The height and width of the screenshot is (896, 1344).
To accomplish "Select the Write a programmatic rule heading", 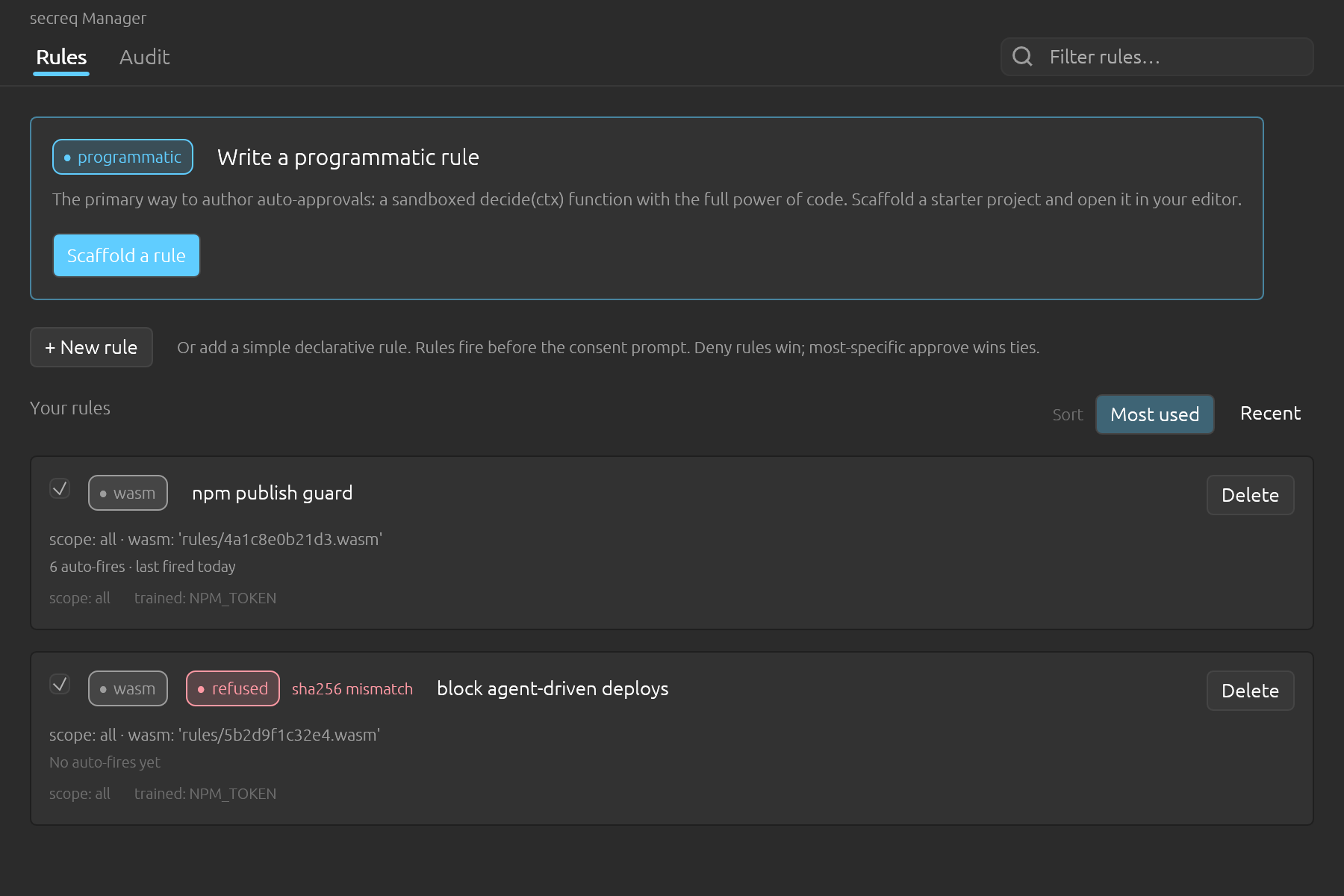I will click(x=348, y=158).
